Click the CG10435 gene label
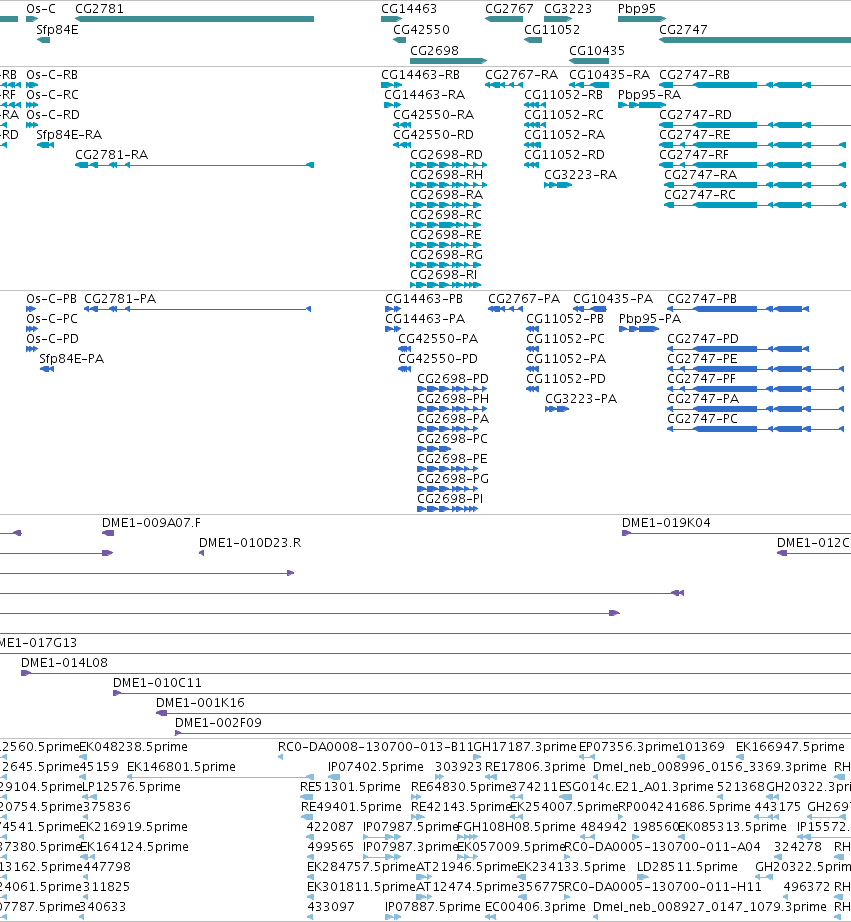 pyautogui.click(x=597, y=51)
